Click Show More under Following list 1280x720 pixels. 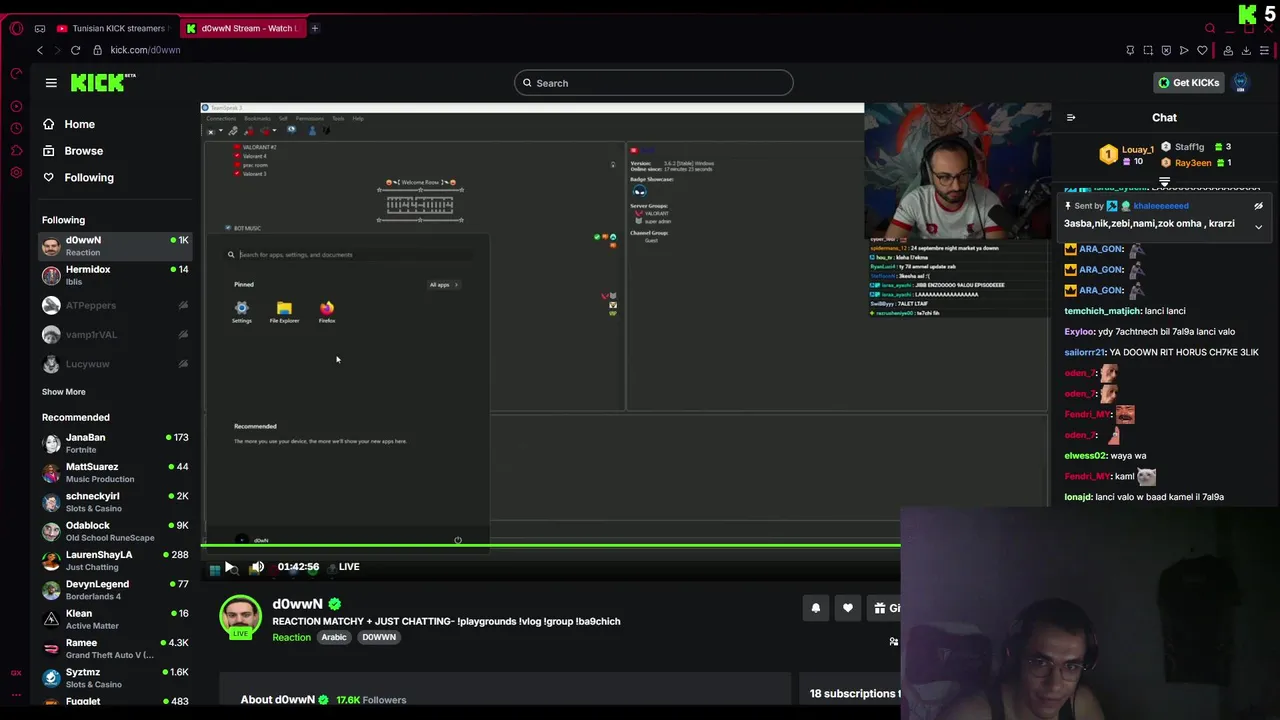pos(63,392)
